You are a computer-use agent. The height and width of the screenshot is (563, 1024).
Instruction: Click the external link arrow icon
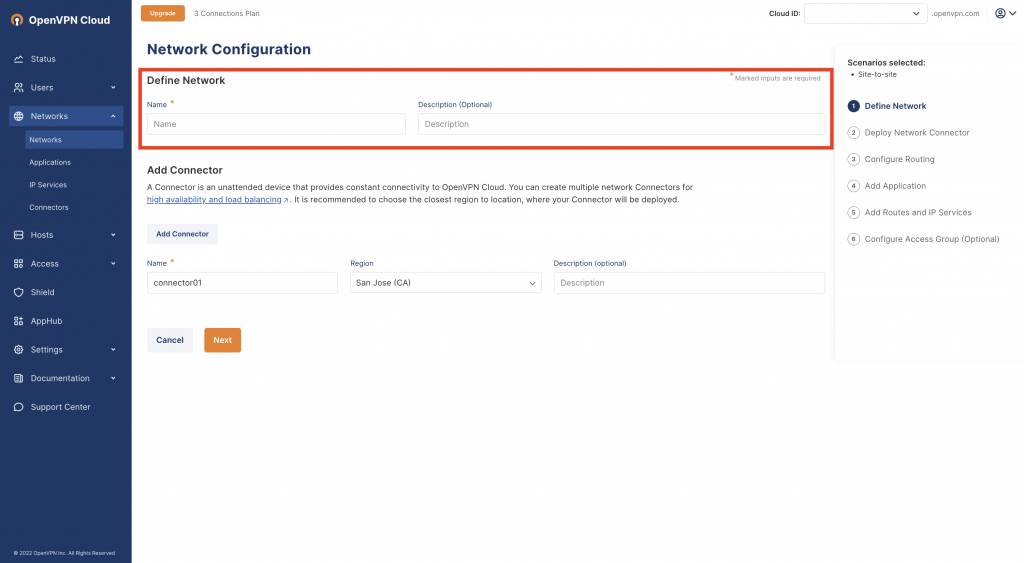coord(286,201)
